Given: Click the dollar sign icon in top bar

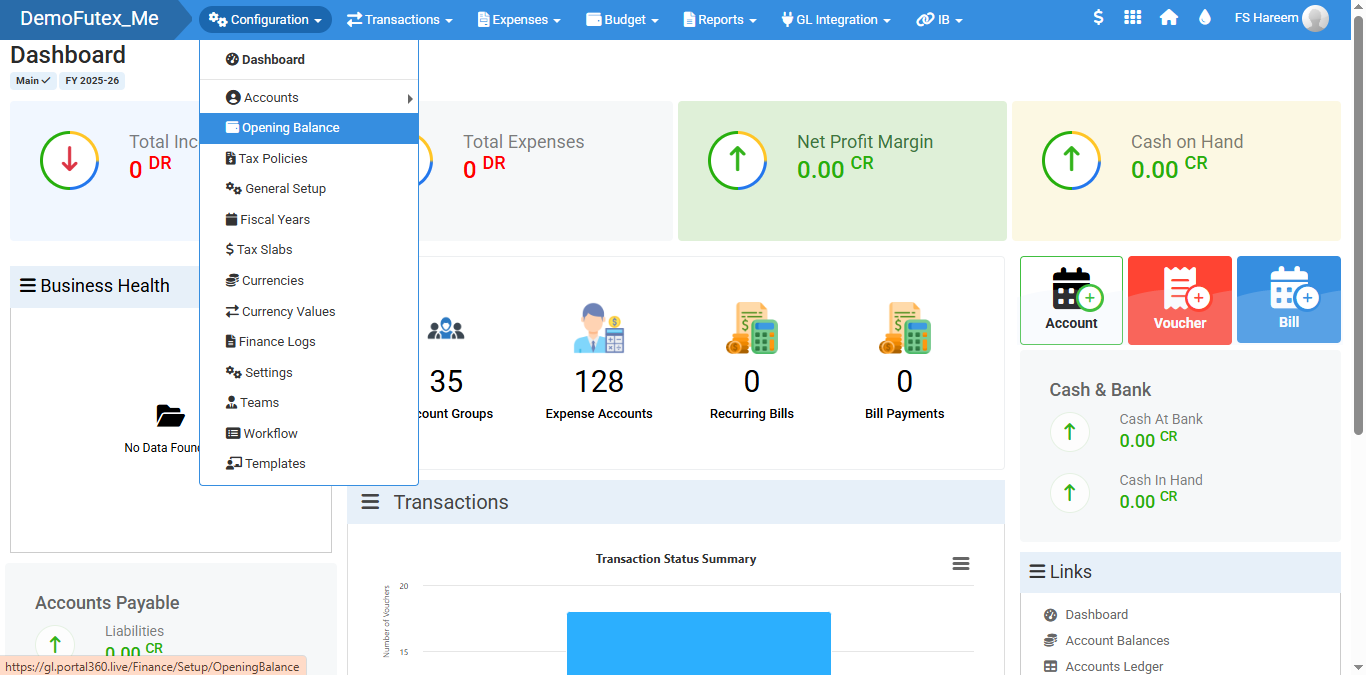Looking at the screenshot, I should tap(1098, 18).
